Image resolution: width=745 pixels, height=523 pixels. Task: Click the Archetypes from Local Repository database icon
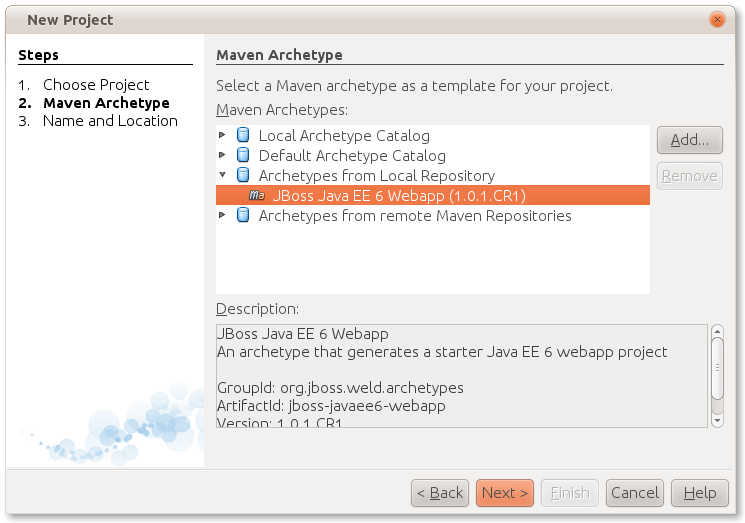[x=243, y=175]
